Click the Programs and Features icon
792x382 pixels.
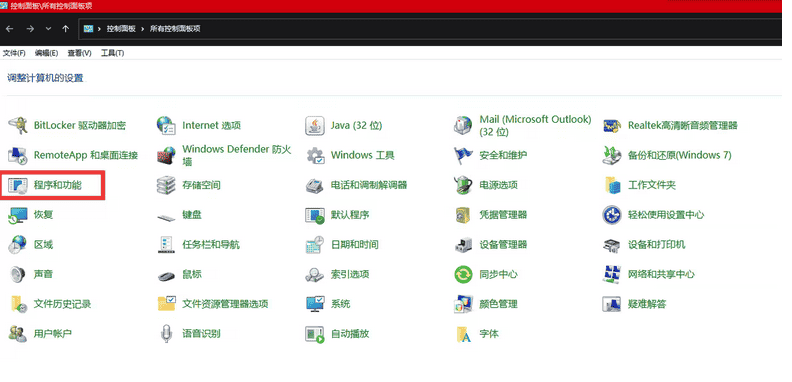click(x=18, y=185)
